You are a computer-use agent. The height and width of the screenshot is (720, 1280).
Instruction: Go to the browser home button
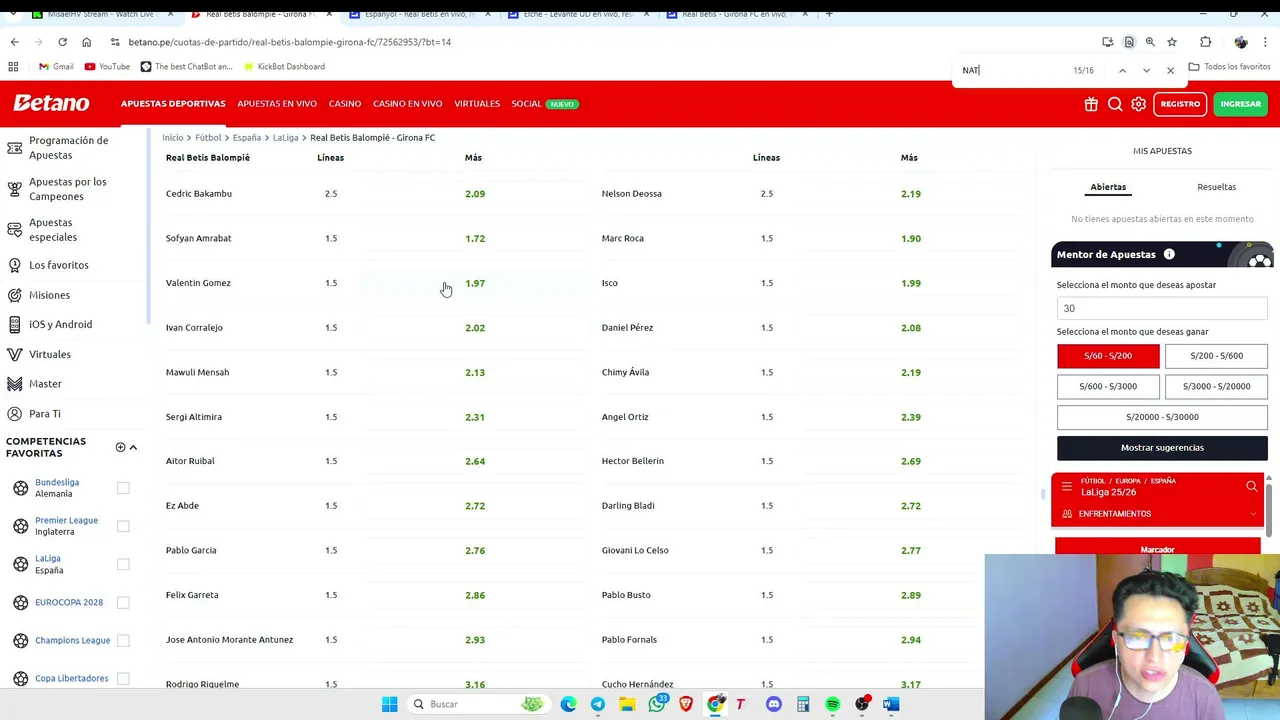click(x=86, y=42)
